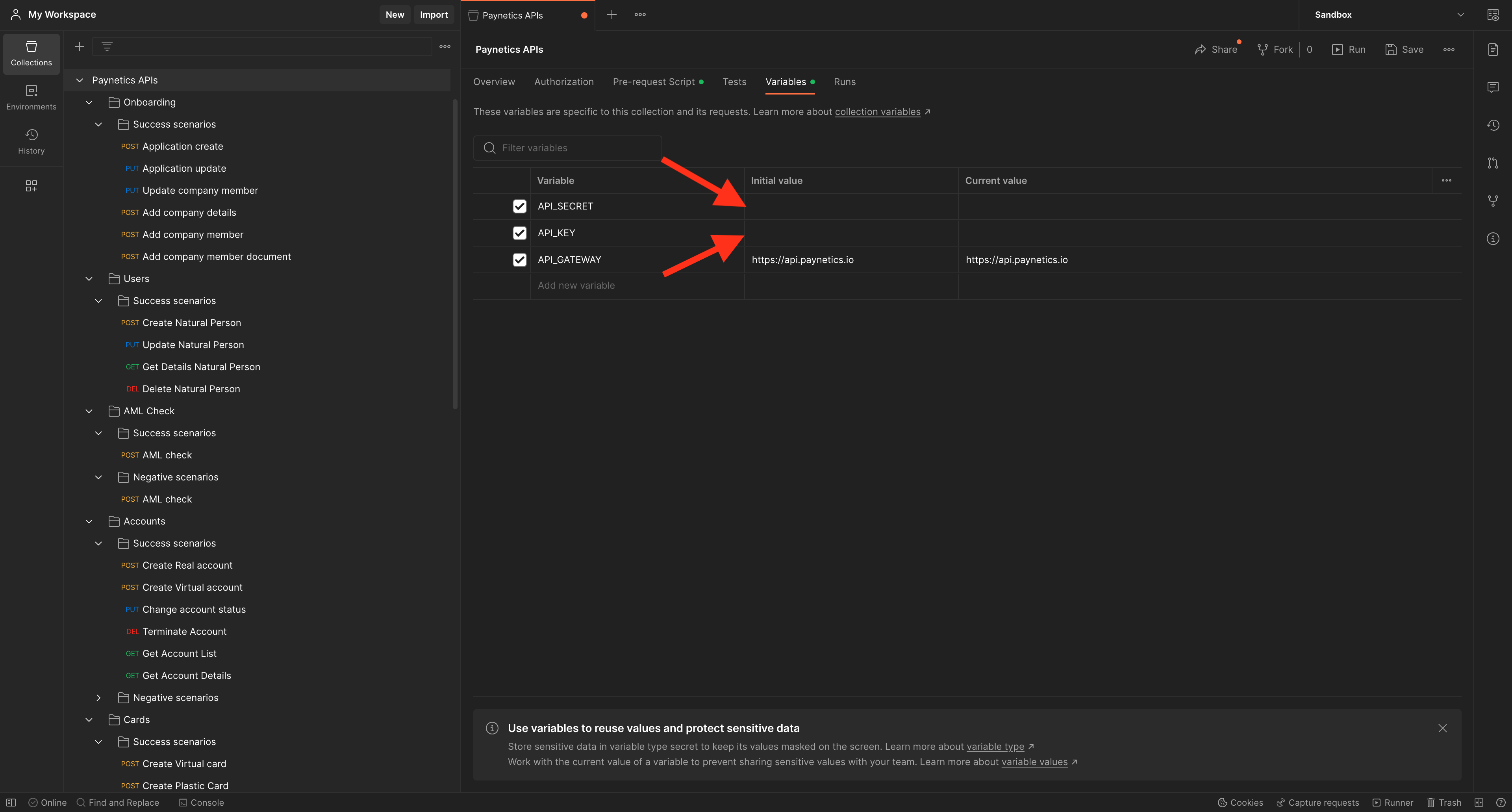Viewport: 1512px width, 812px height.
Task: Click the Fork collection button
Action: [x=1275, y=49]
